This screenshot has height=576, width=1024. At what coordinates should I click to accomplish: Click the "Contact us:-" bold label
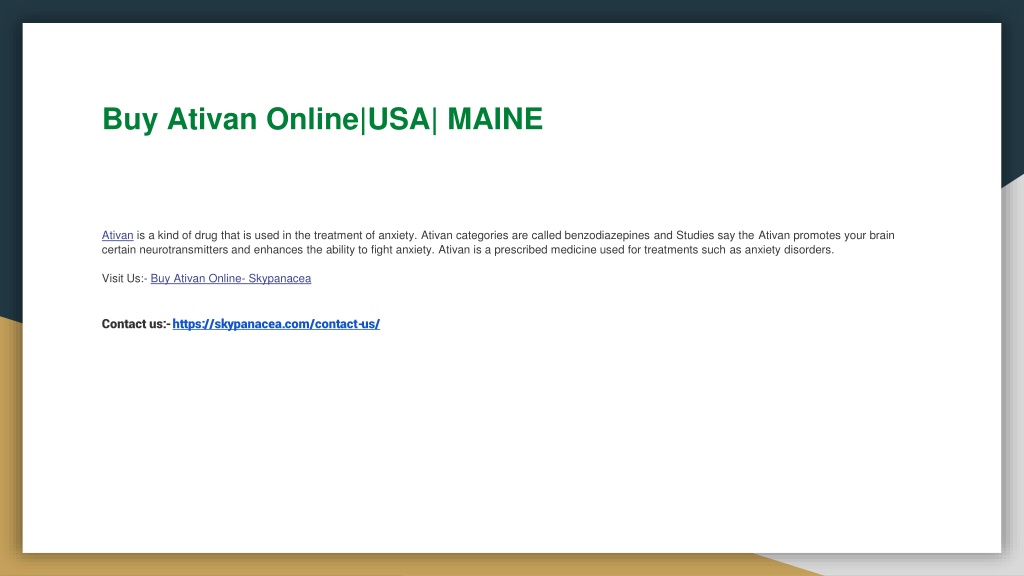(136, 324)
